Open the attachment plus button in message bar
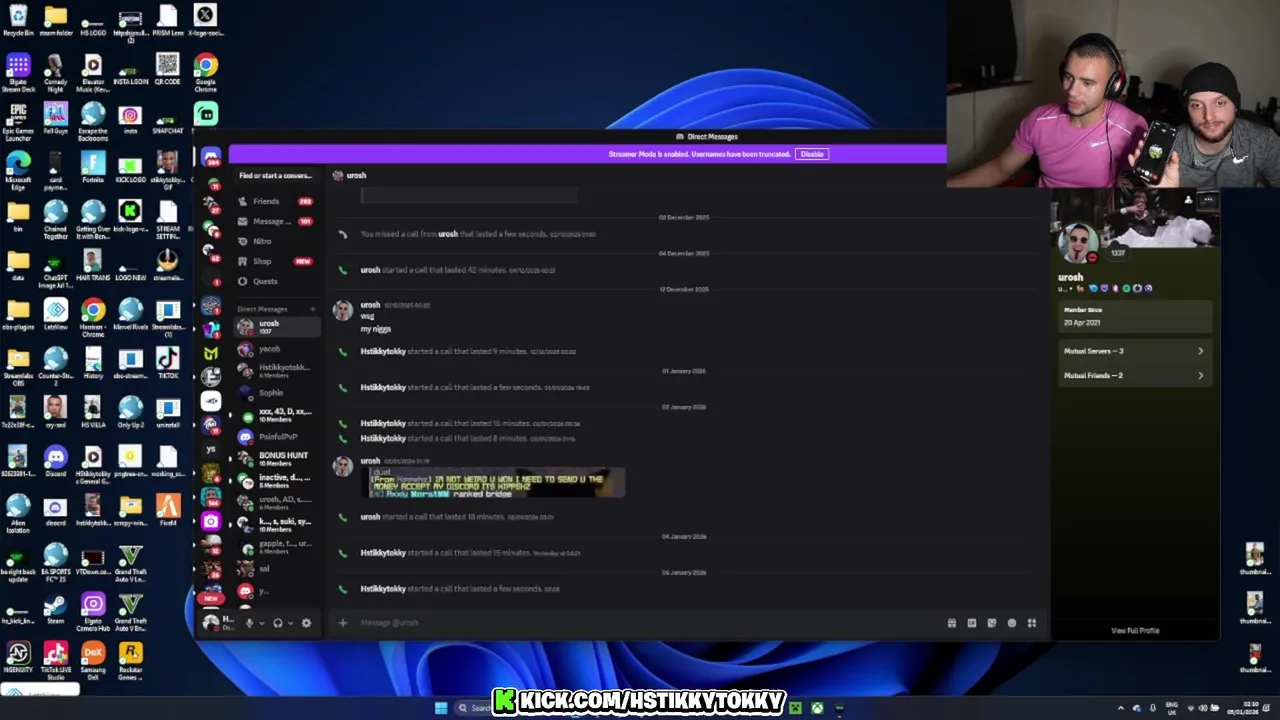 342,623
